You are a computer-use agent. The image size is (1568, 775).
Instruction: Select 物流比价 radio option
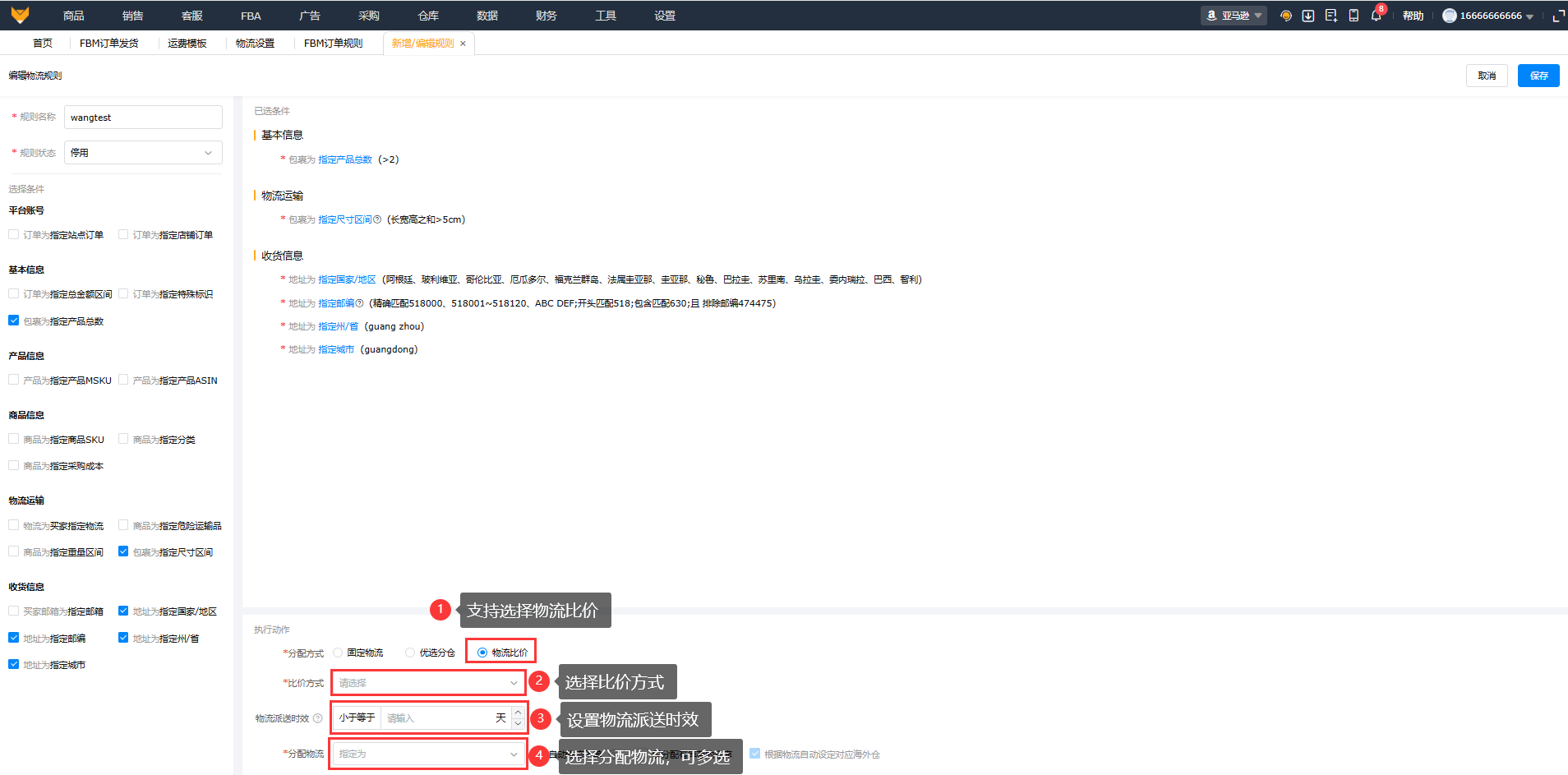pos(482,653)
